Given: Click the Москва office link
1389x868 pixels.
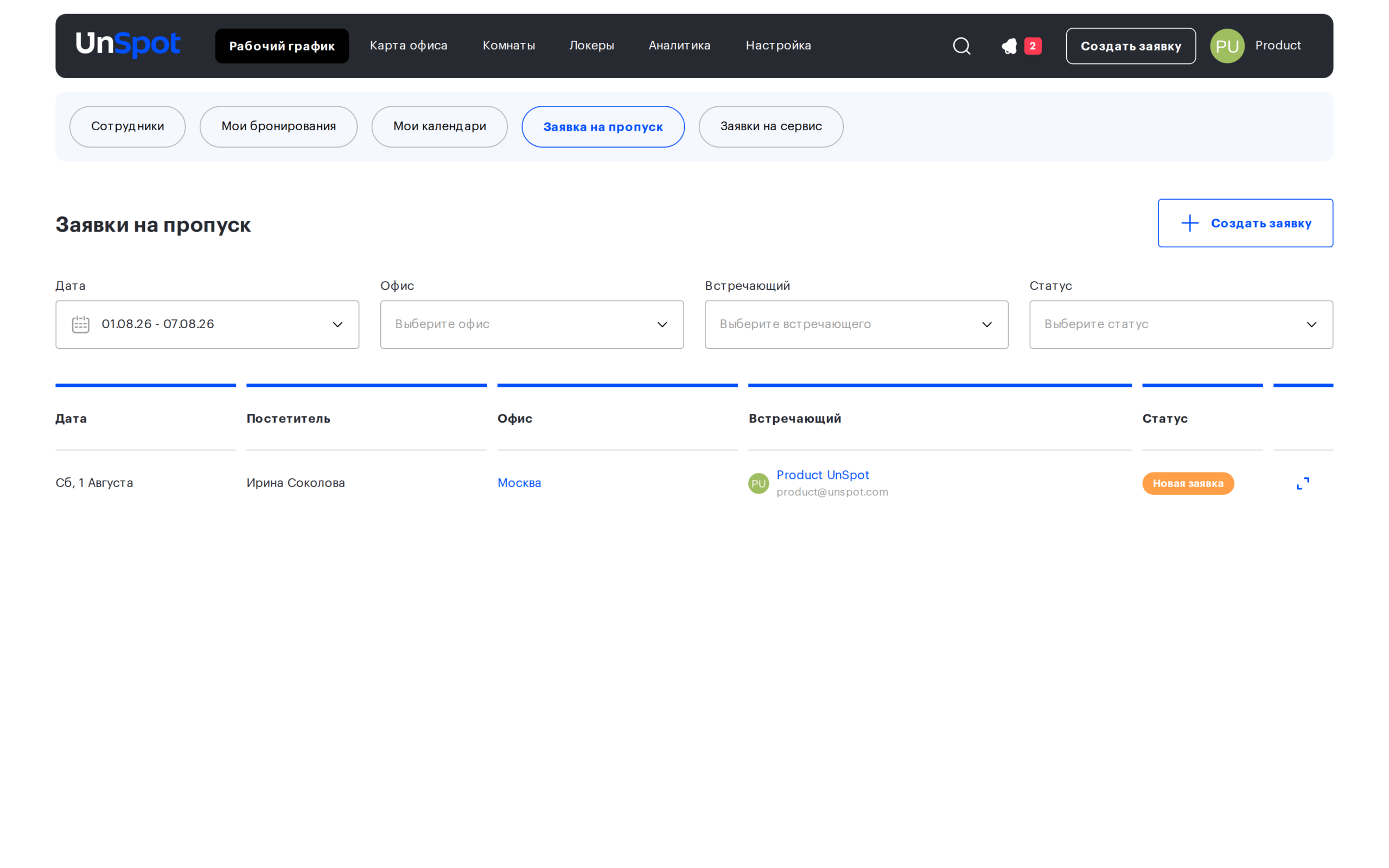Looking at the screenshot, I should pyautogui.click(x=519, y=483).
